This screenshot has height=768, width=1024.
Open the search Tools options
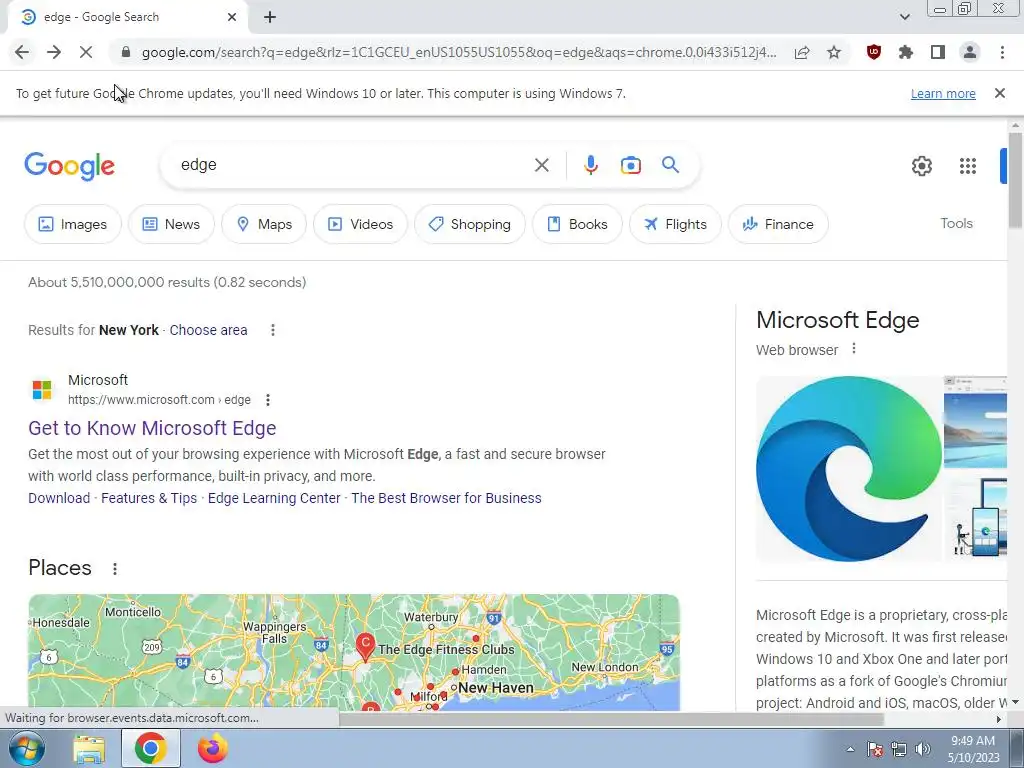coord(956,223)
